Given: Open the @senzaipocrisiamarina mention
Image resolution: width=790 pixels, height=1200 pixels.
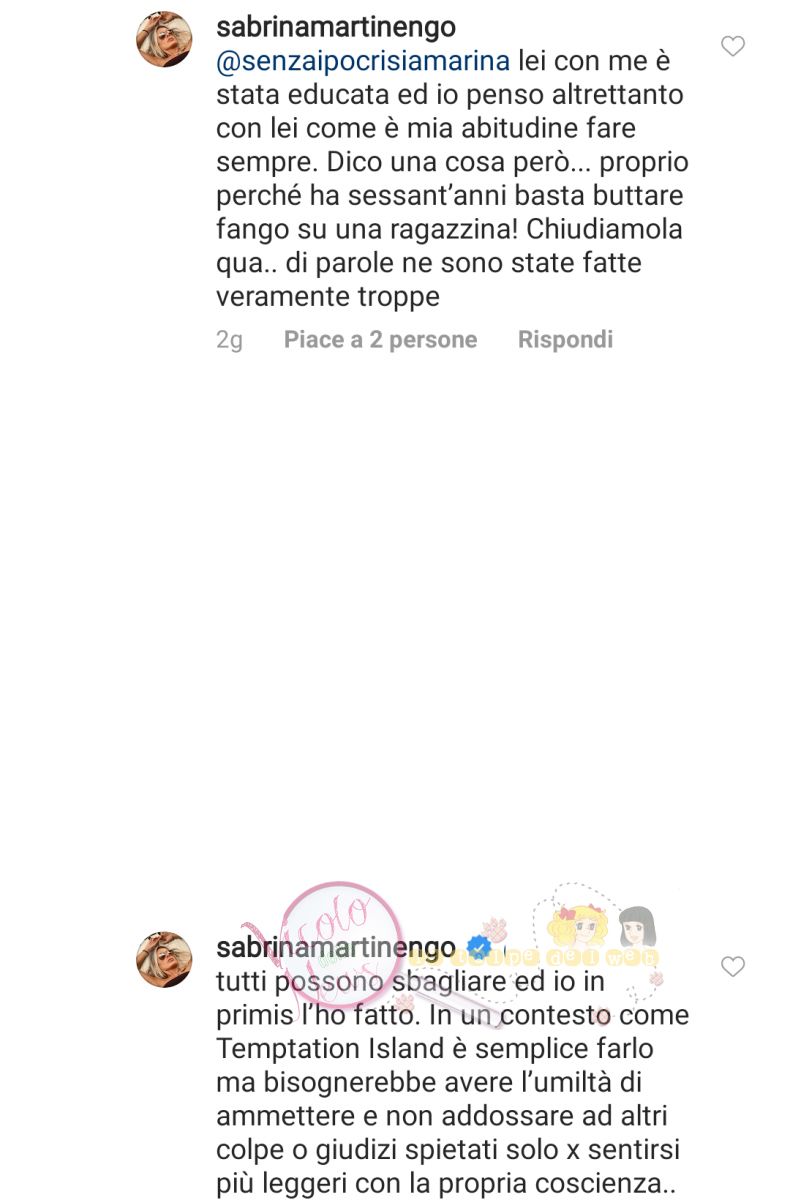Looking at the screenshot, I should [x=364, y=61].
